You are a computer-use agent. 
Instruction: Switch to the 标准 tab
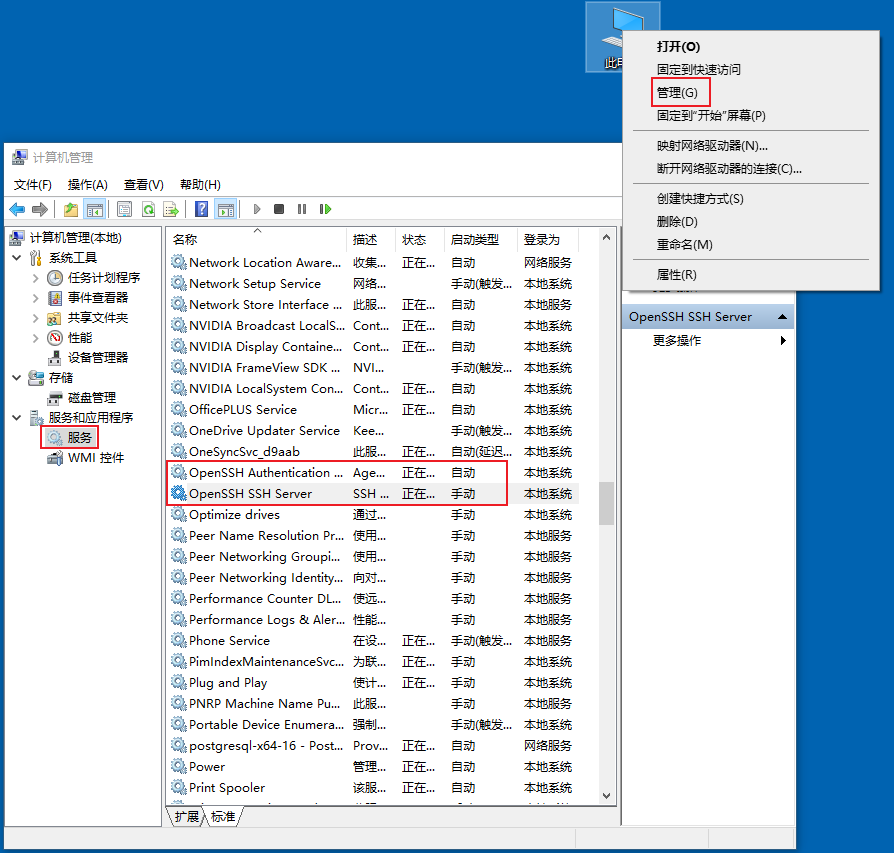[223, 817]
